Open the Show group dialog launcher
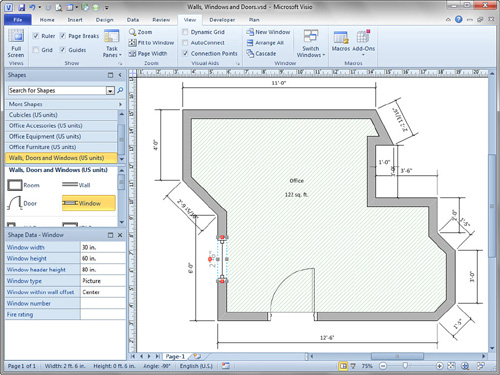 coord(120,63)
